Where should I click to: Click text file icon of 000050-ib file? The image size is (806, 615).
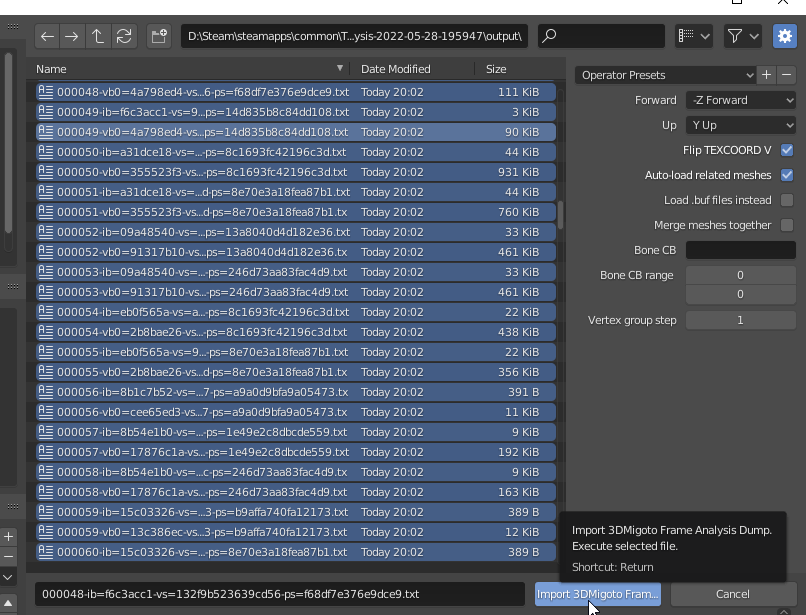(x=46, y=152)
